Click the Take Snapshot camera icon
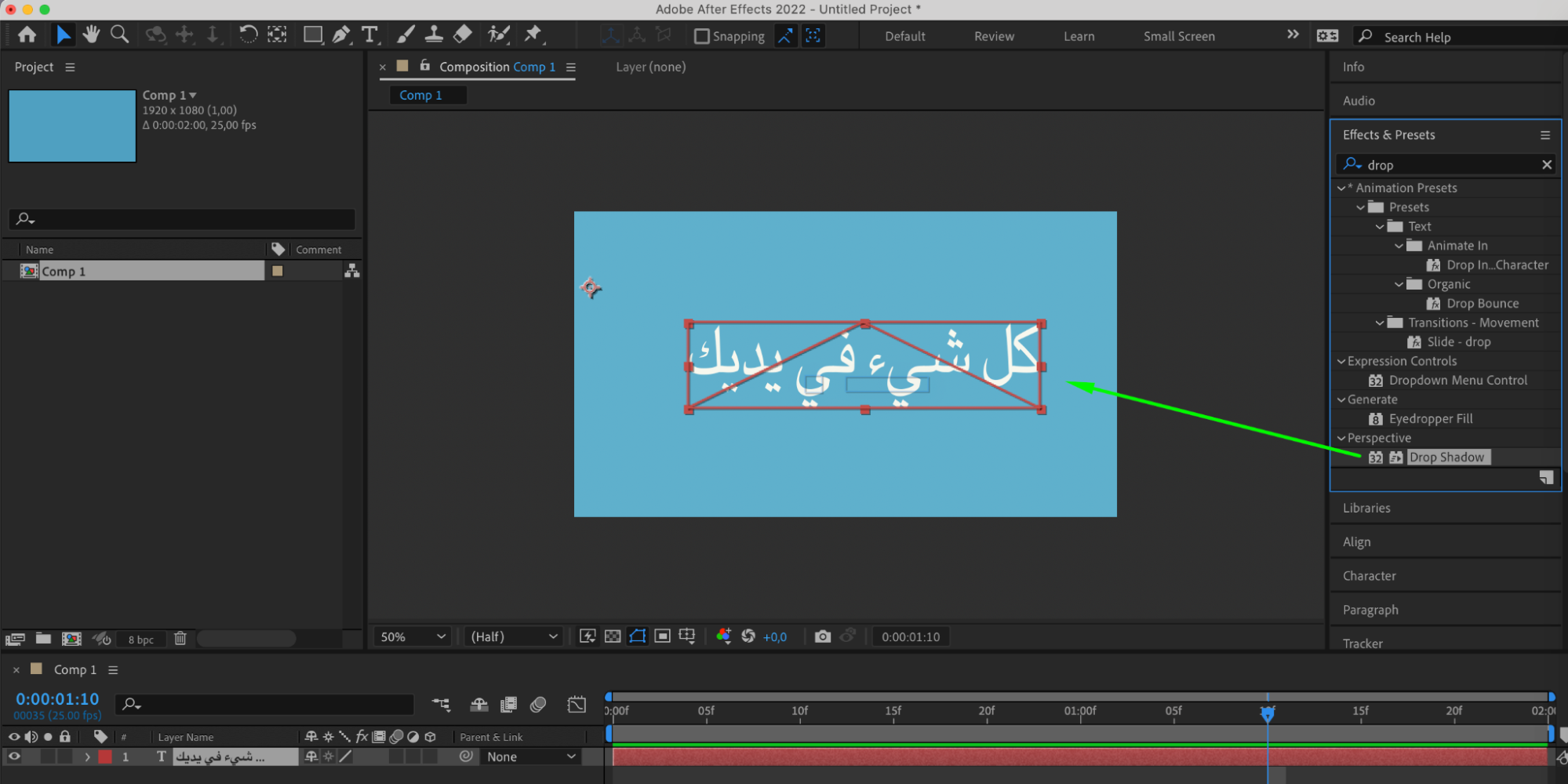1568x784 pixels. [822, 636]
